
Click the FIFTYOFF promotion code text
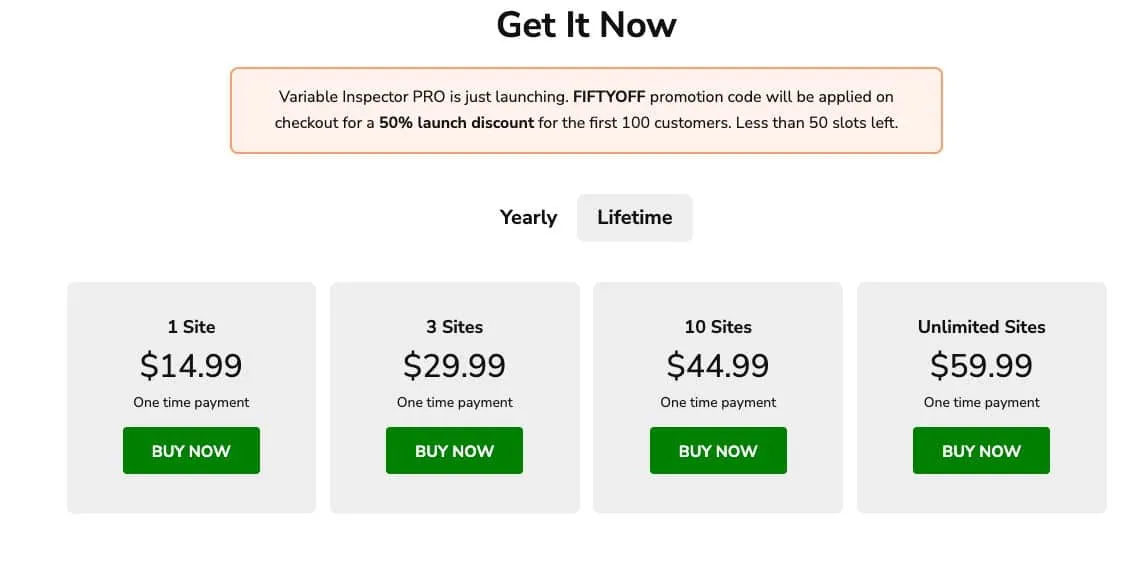[x=608, y=97]
